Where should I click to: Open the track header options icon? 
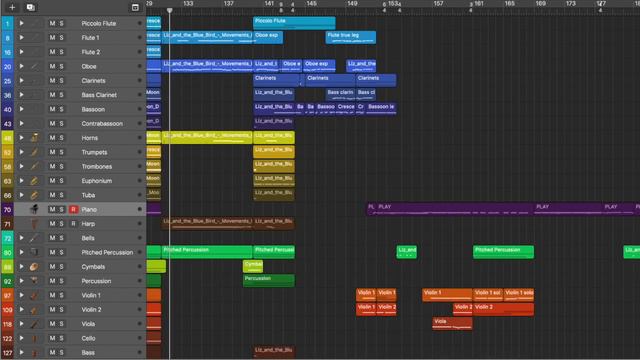[135, 7]
